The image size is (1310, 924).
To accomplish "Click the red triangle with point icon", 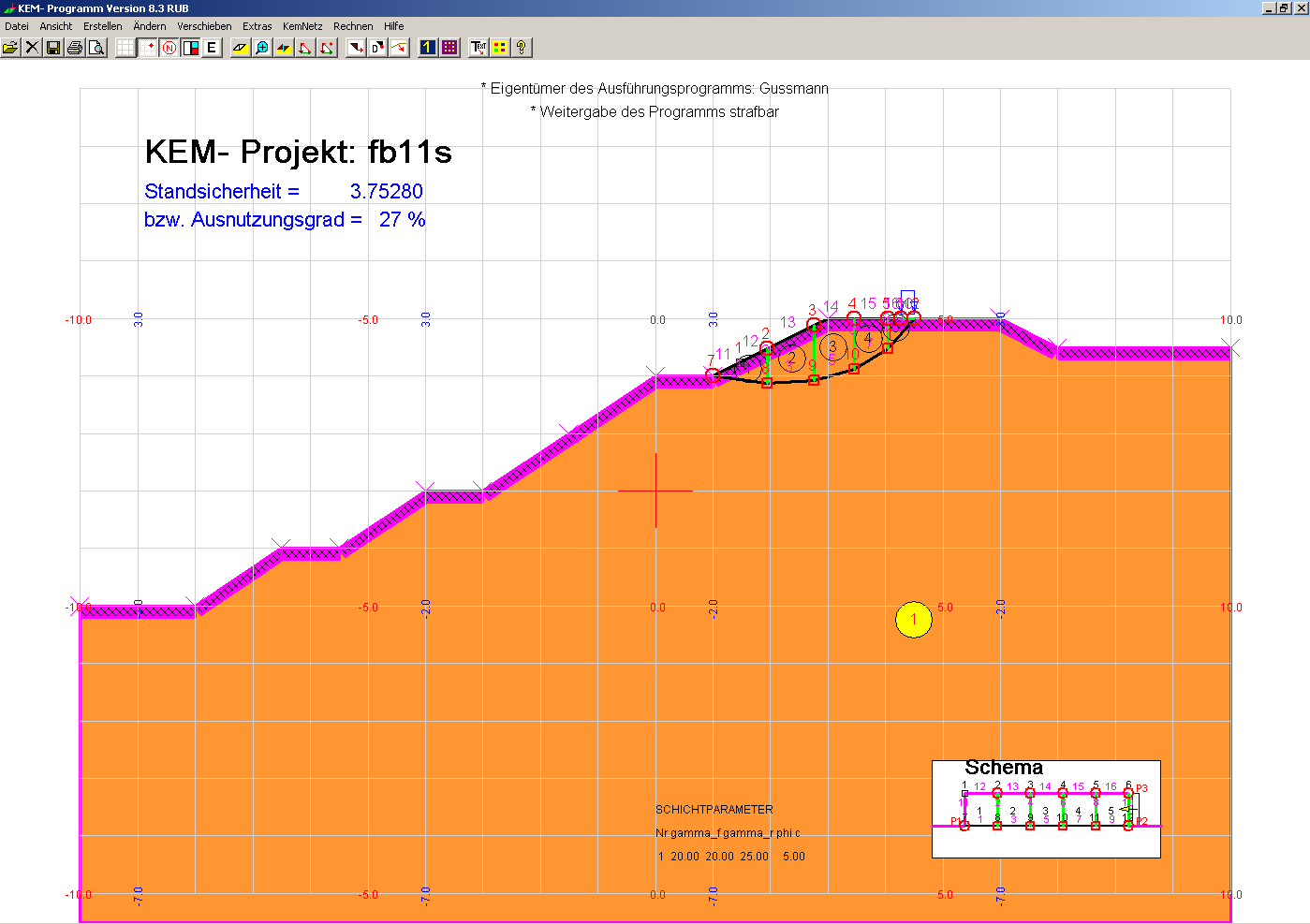I will [x=327, y=47].
